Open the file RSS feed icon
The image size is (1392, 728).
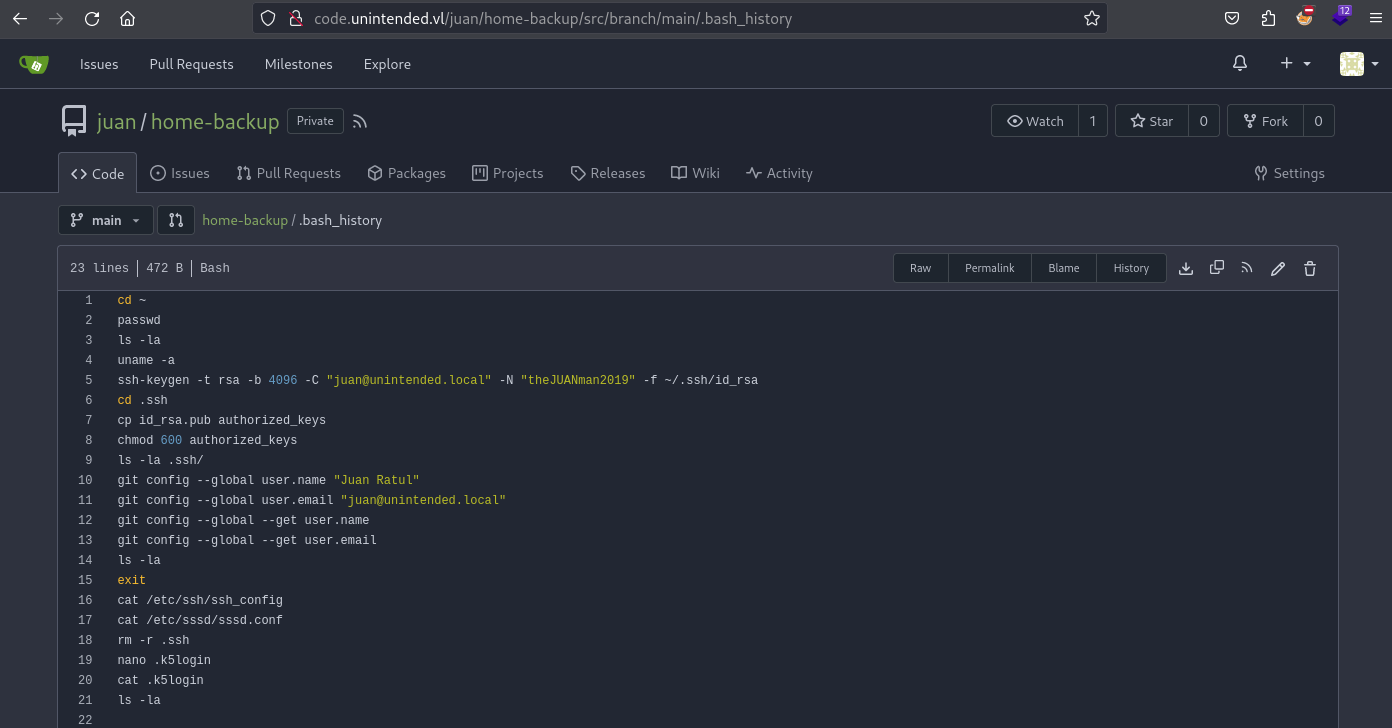coord(1247,268)
